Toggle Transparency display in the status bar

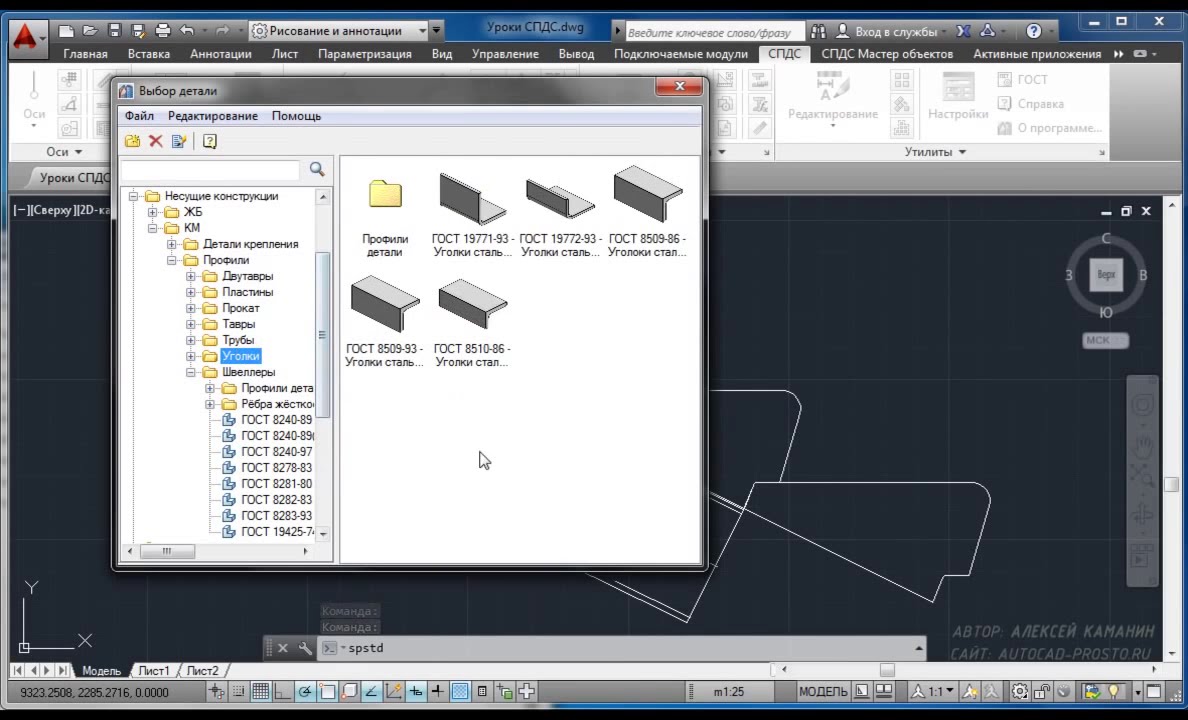460,691
